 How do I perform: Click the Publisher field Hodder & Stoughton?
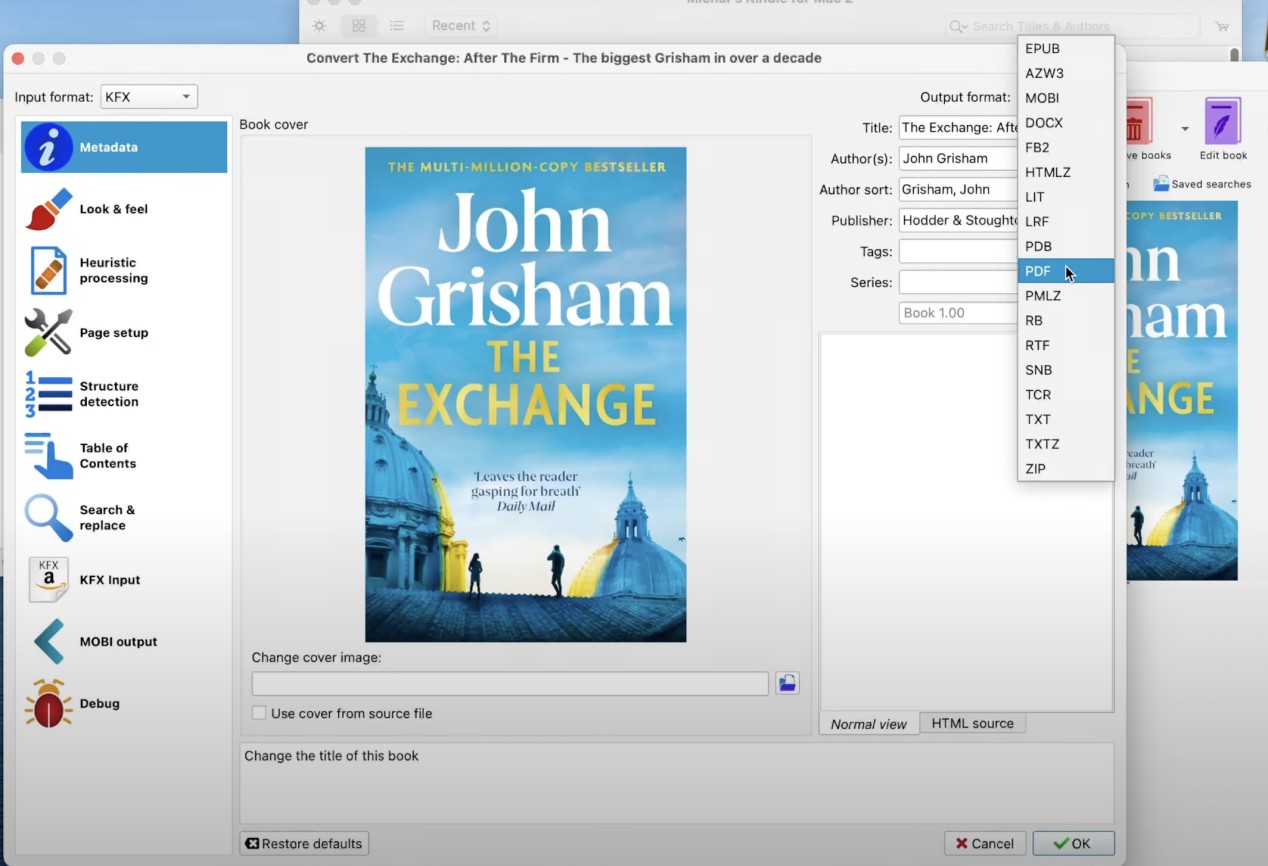(x=958, y=220)
